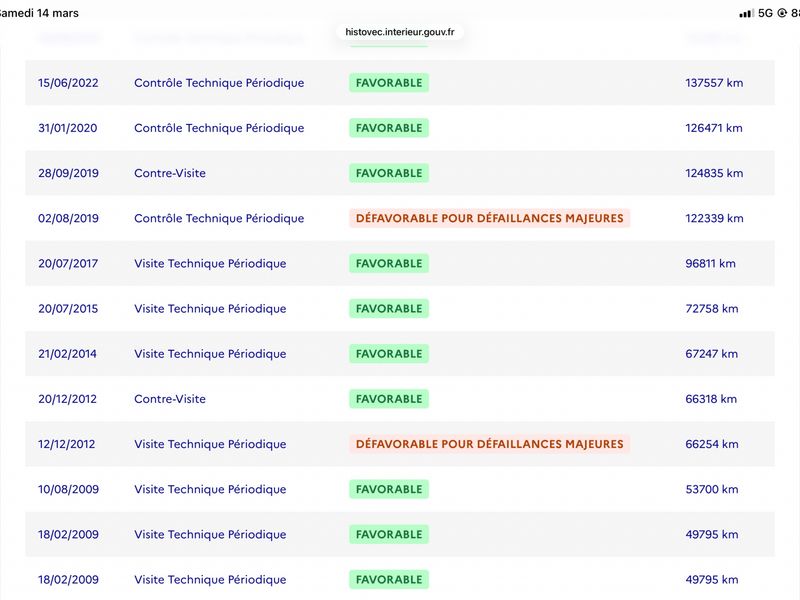Tap the cellular signal bars icon
The height and width of the screenshot is (600, 800).
(x=746, y=14)
